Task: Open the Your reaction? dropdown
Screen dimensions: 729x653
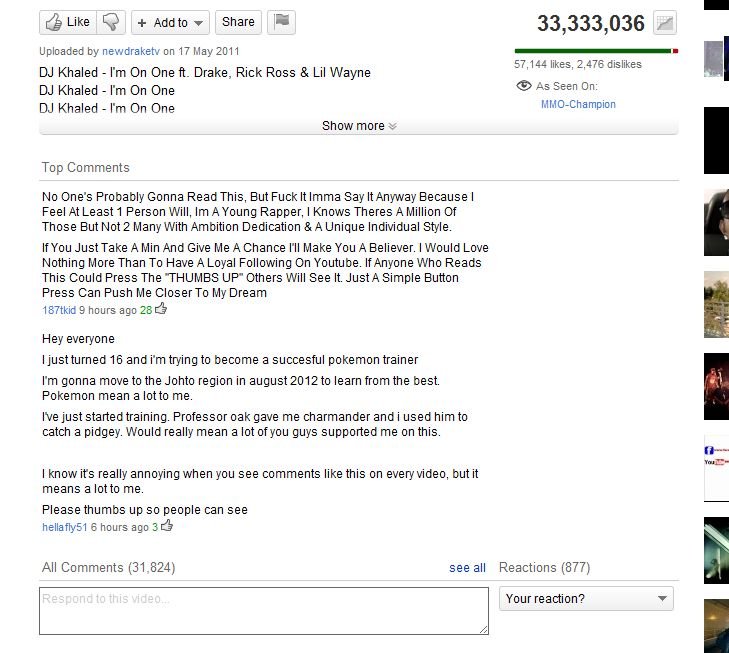Action: [586, 599]
